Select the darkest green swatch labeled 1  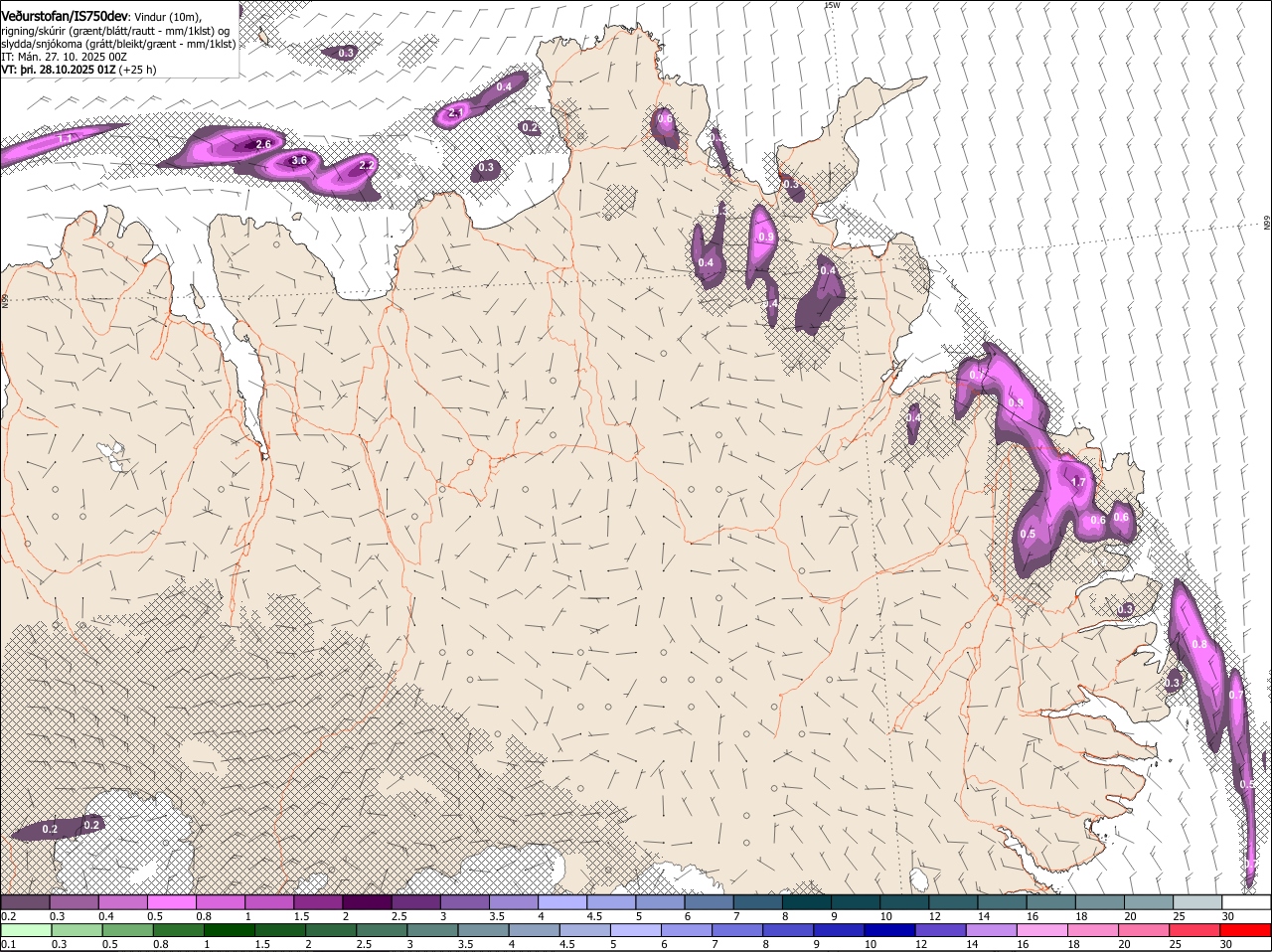coord(228,930)
